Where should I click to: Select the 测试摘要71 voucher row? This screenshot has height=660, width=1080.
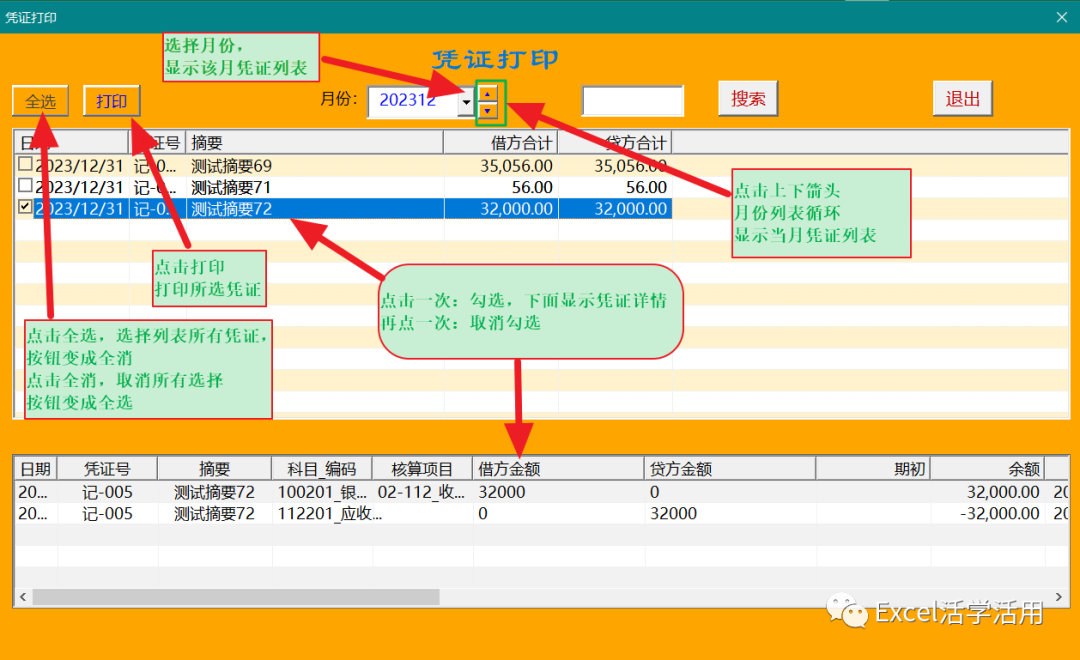pos(250,188)
